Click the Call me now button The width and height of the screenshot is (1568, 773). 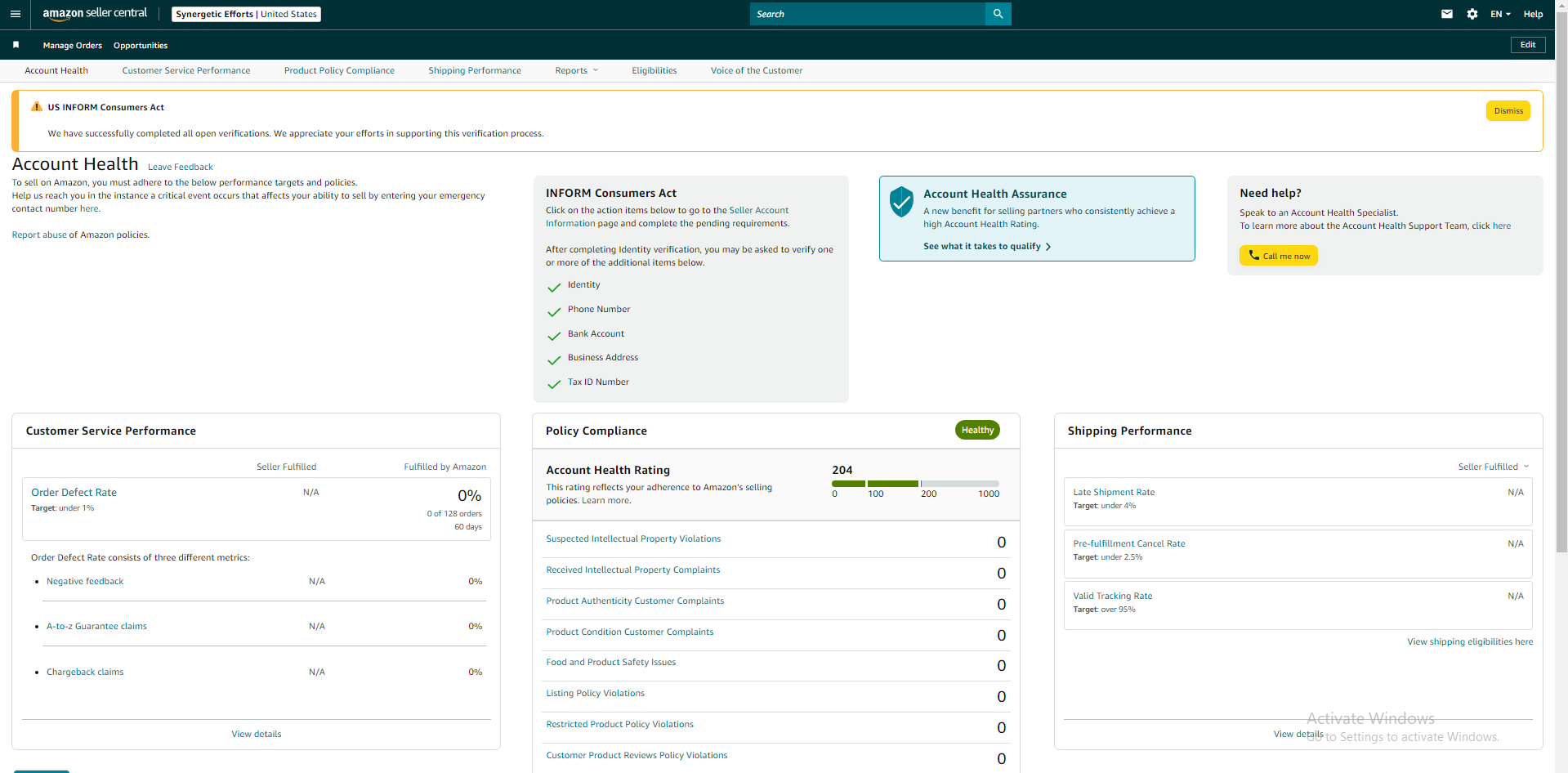[1279, 256]
